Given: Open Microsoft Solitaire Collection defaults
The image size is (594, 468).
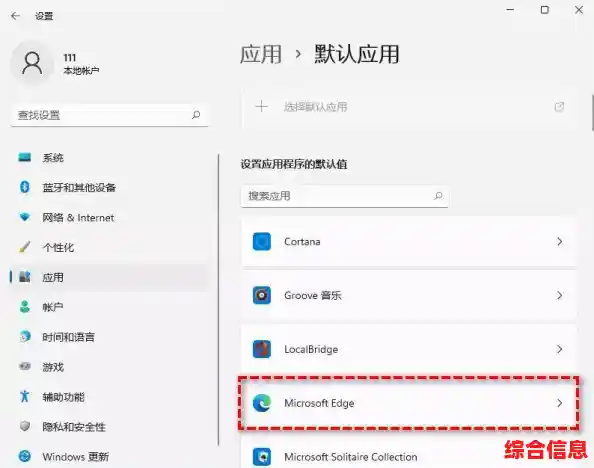Looking at the screenshot, I should 409,453.
